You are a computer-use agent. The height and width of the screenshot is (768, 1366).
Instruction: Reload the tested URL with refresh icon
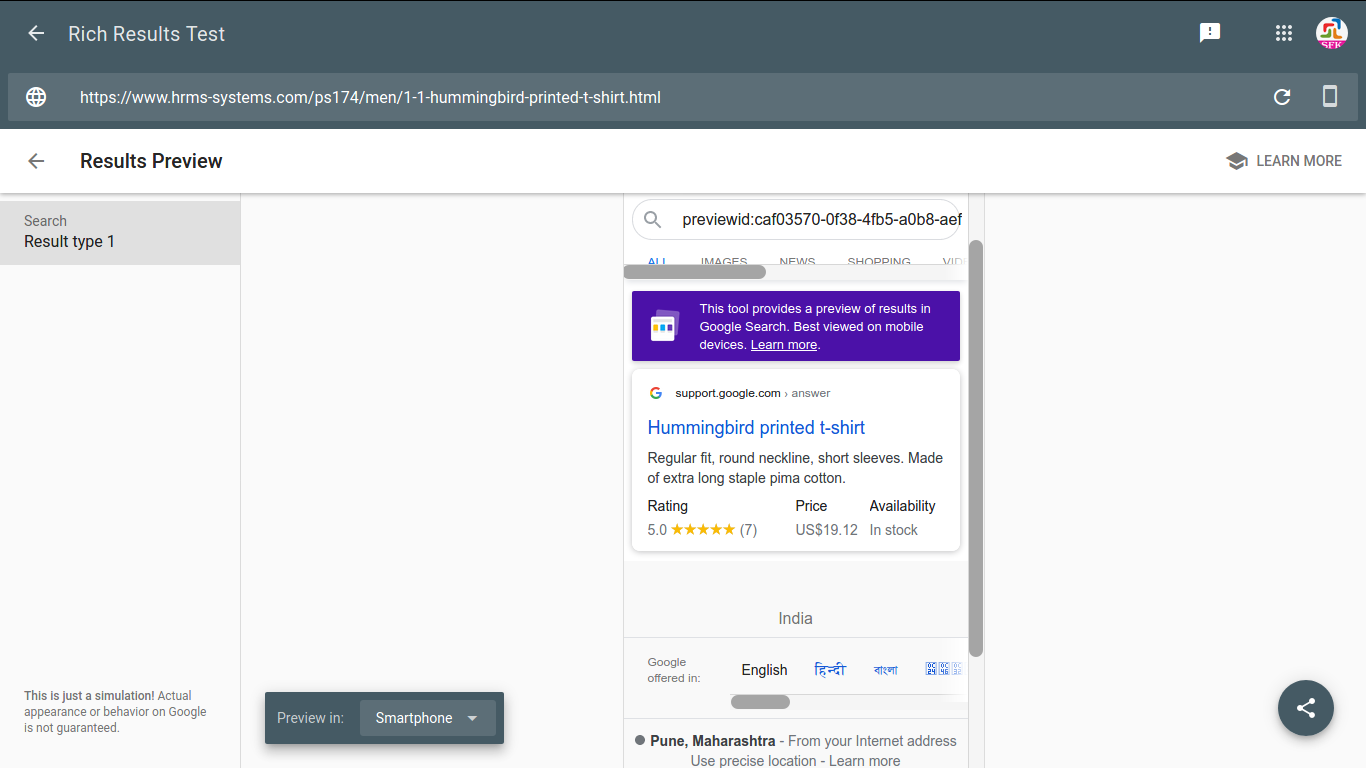1282,97
